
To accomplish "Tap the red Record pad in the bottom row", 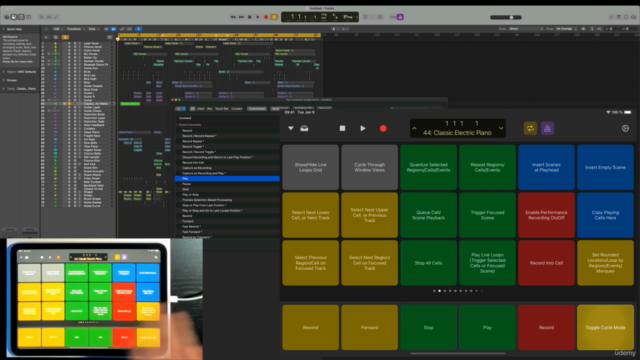I will (x=546, y=327).
